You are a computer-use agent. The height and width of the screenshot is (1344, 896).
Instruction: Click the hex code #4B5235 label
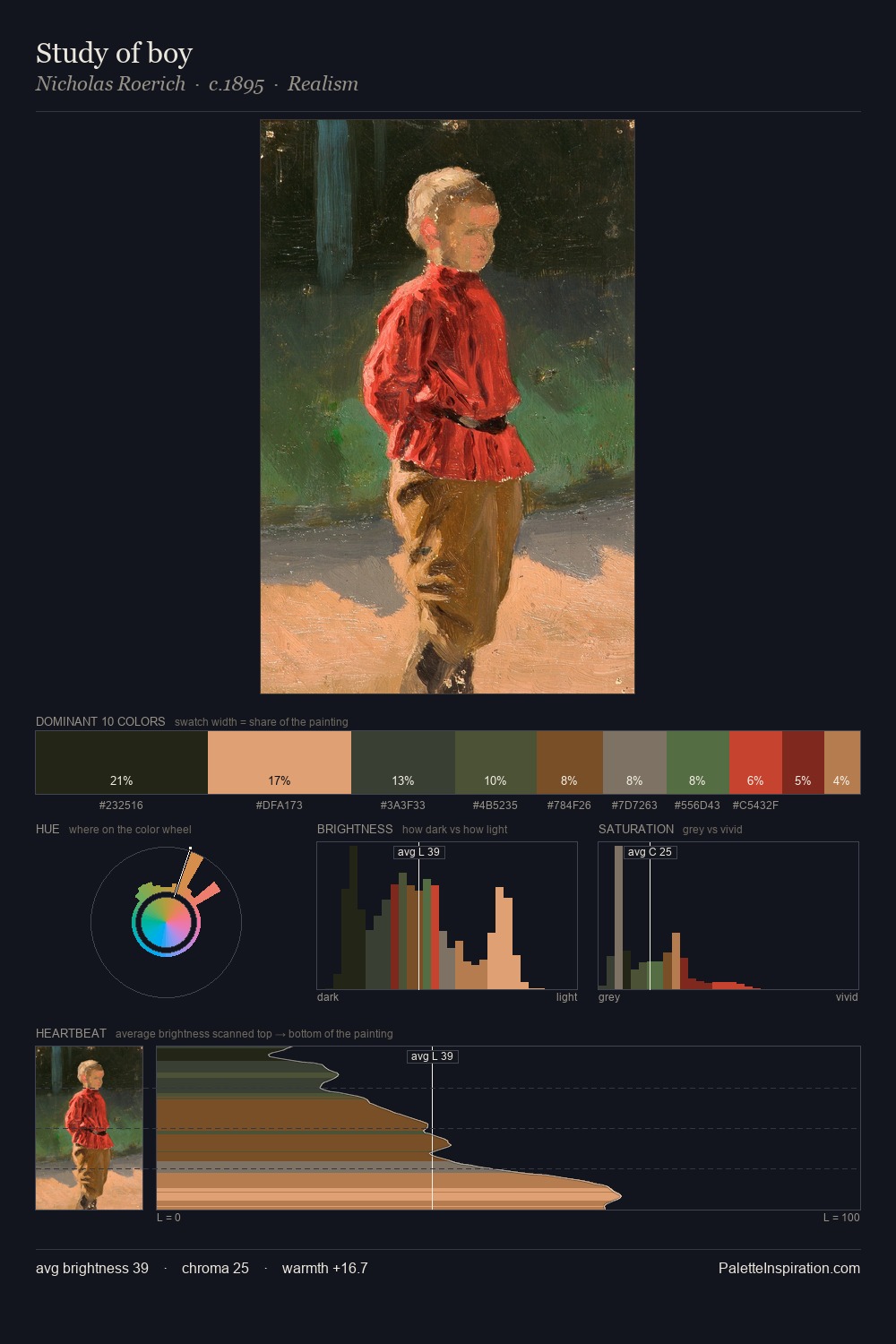click(x=495, y=806)
